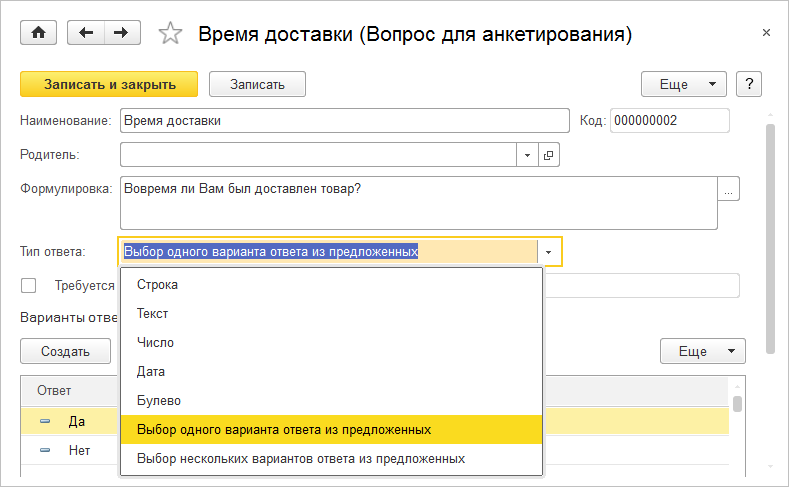Open the top Еще menu

(684, 84)
